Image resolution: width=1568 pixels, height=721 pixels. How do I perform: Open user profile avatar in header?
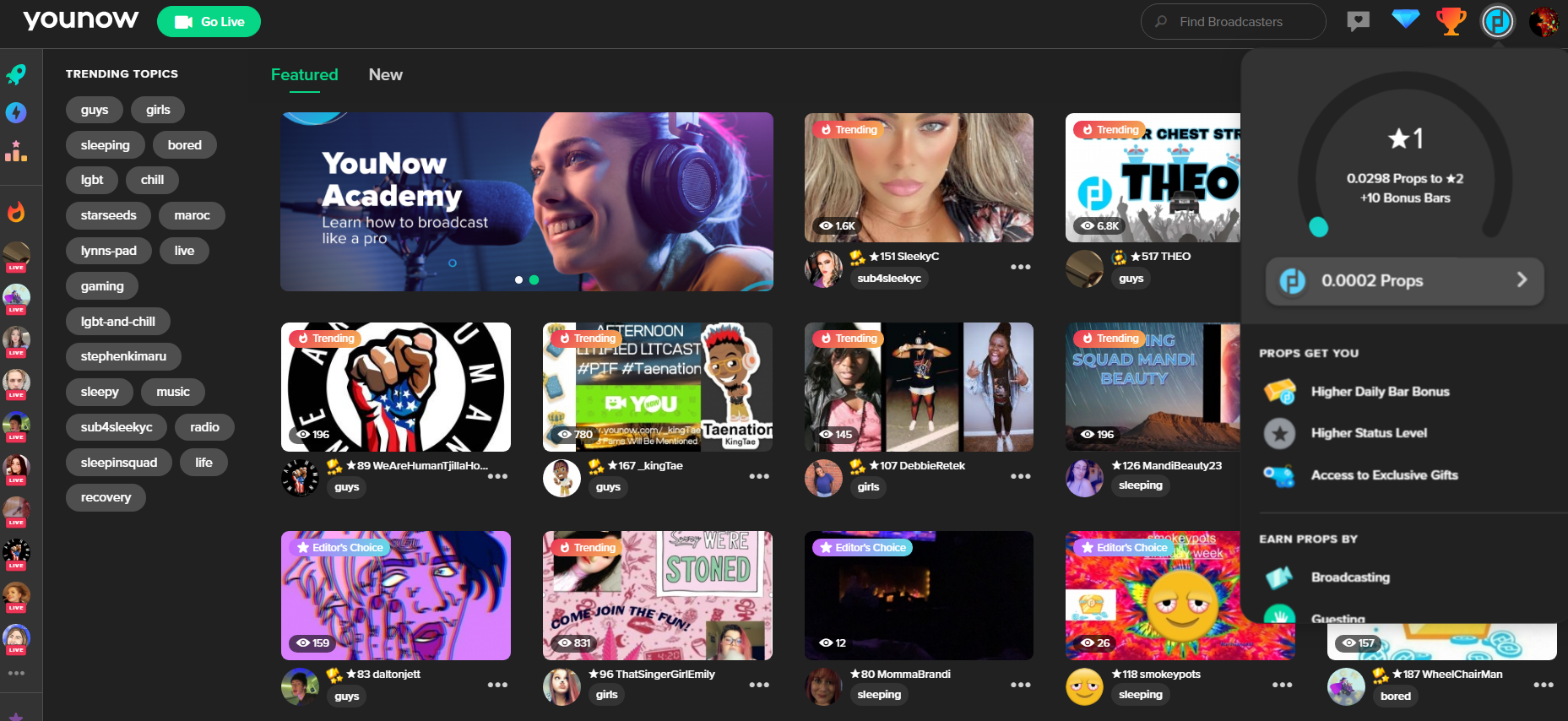1544,21
